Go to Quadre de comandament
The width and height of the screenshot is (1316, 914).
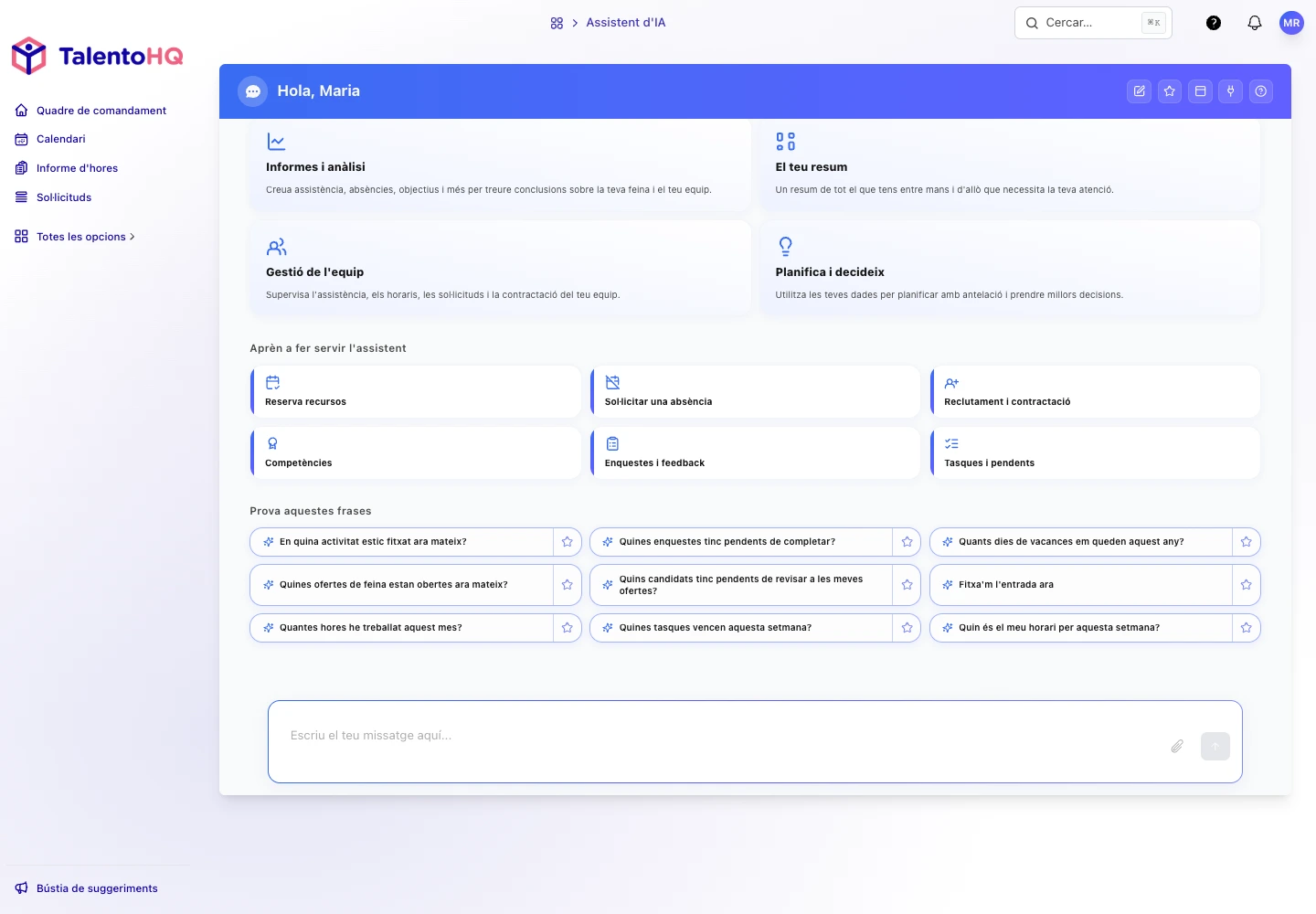pos(90,111)
